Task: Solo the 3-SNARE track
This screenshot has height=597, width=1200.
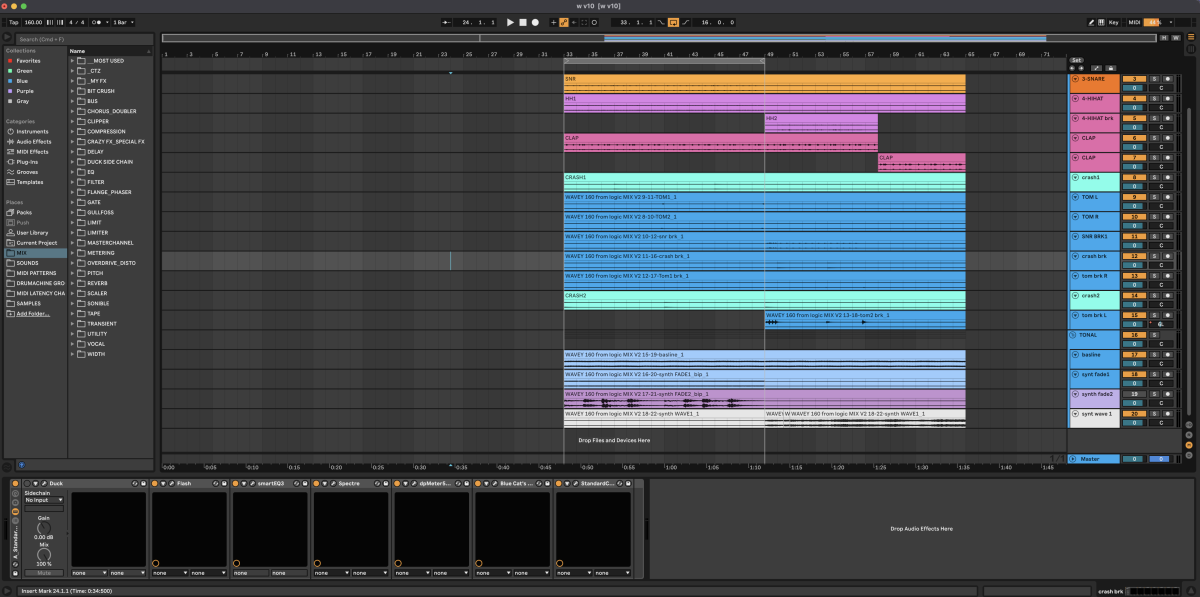Action: pos(1153,78)
